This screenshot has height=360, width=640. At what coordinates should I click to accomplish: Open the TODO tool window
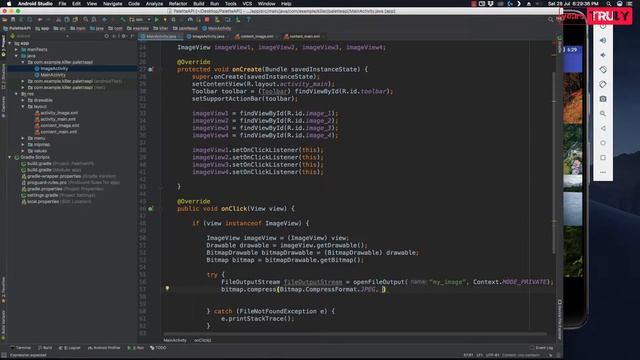(x=158, y=348)
